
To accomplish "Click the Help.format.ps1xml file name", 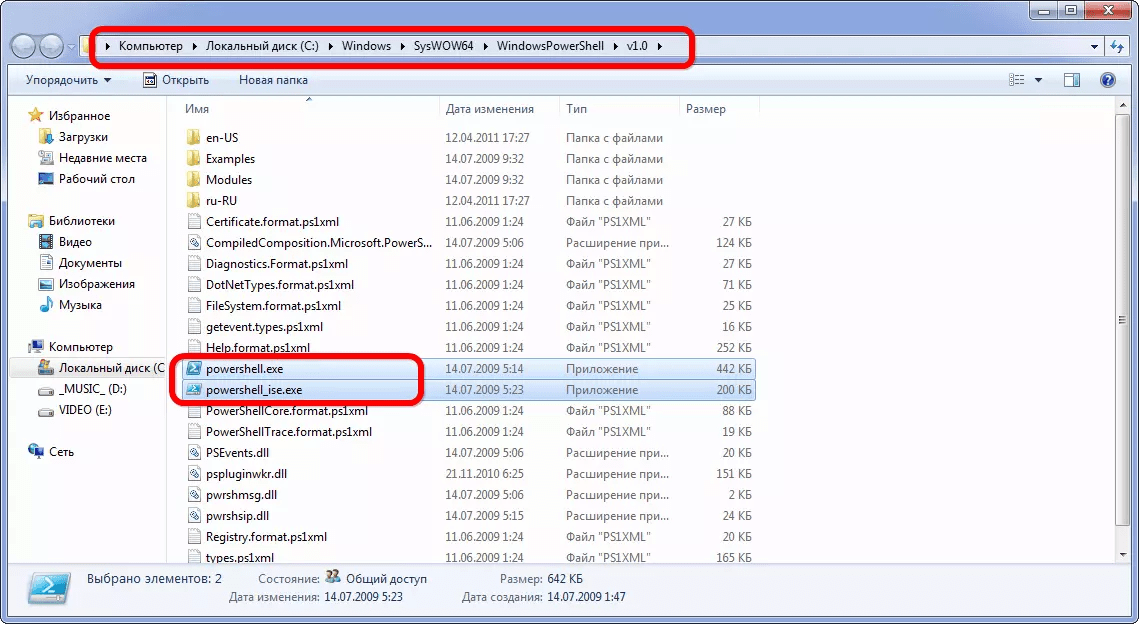I will tap(258, 348).
